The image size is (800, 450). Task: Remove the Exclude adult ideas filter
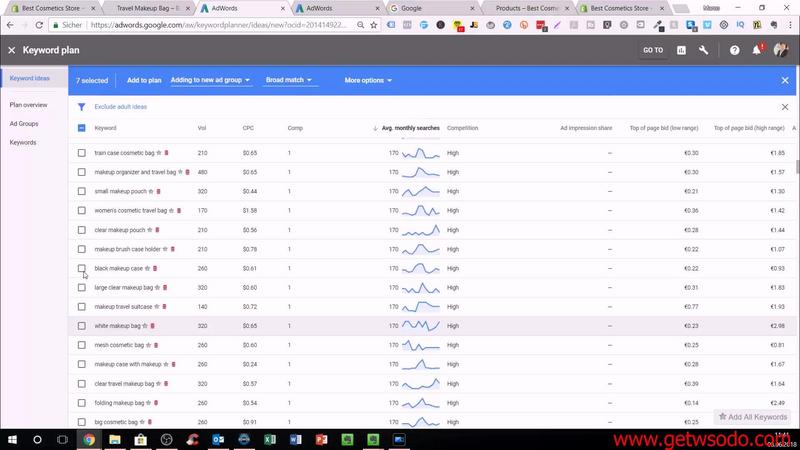tap(785, 107)
